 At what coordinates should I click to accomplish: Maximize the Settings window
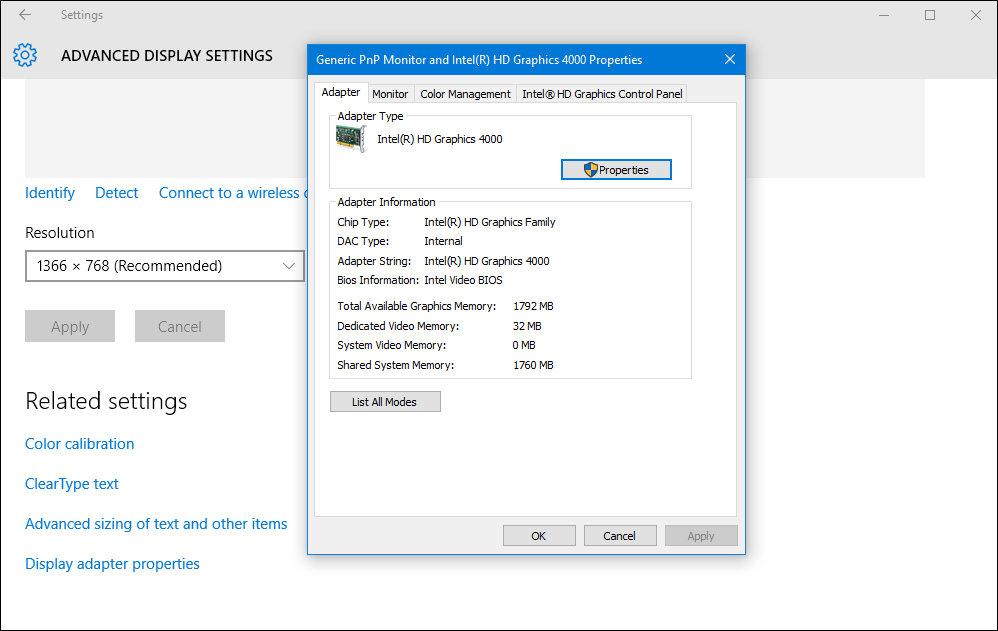[930, 15]
